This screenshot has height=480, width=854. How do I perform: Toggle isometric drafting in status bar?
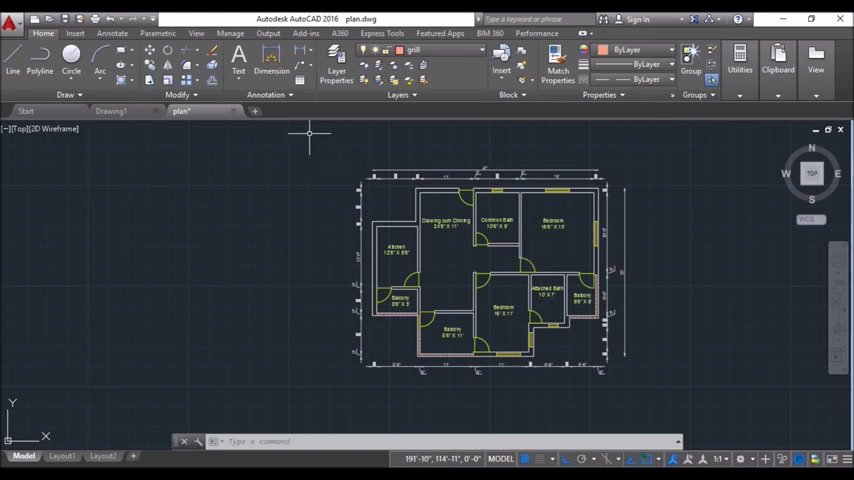[606, 459]
